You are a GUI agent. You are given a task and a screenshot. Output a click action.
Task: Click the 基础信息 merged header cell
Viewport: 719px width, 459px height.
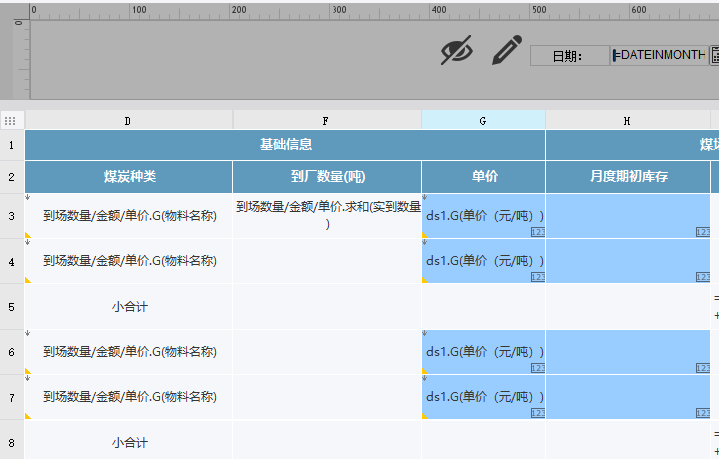pyautogui.click(x=285, y=145)
